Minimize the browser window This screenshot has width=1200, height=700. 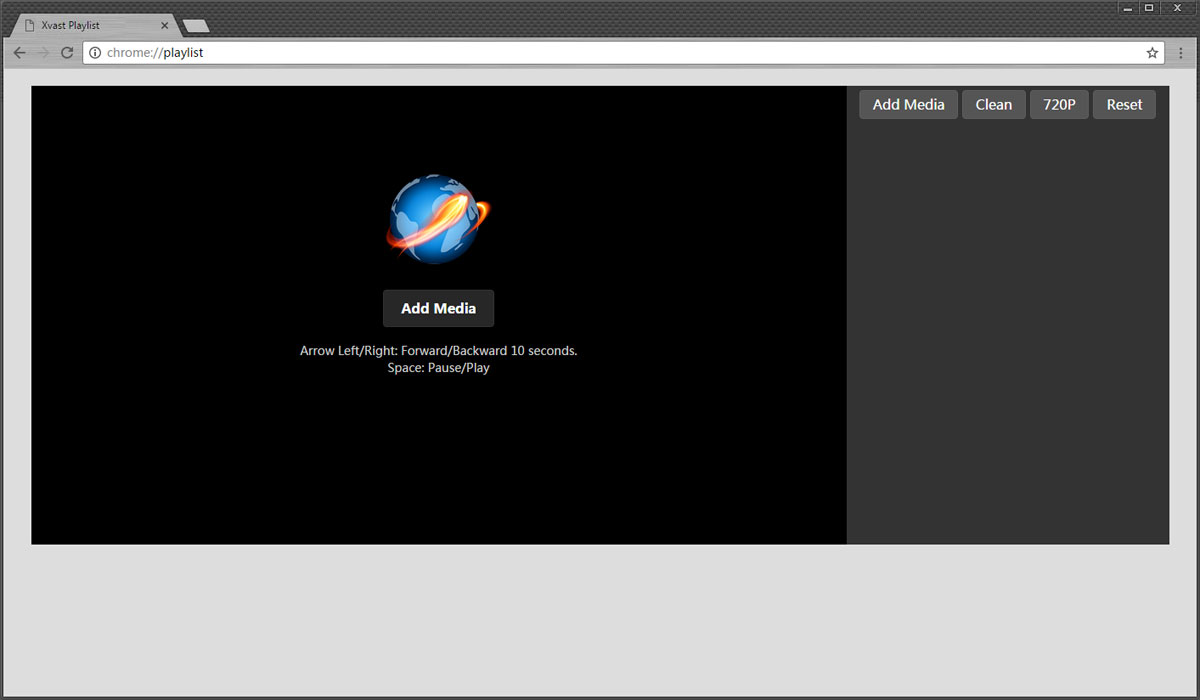[1128, 7]
